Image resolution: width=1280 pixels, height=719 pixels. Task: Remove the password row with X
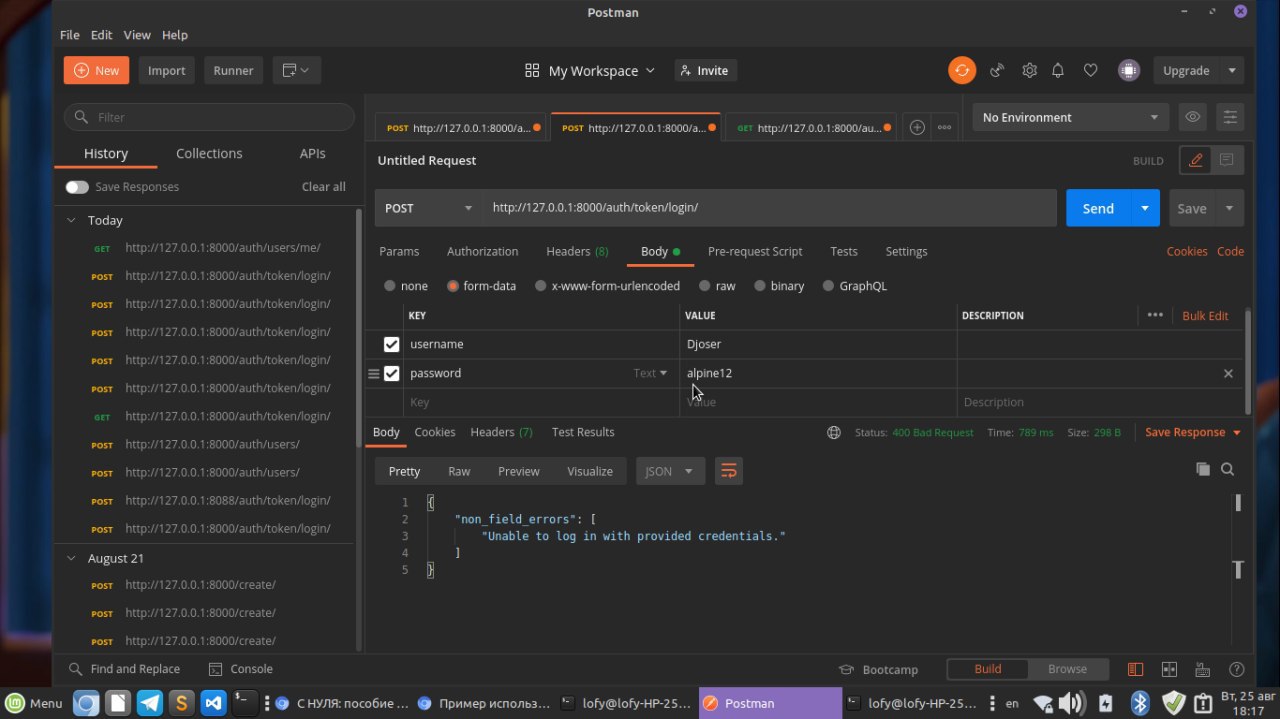1228,373
